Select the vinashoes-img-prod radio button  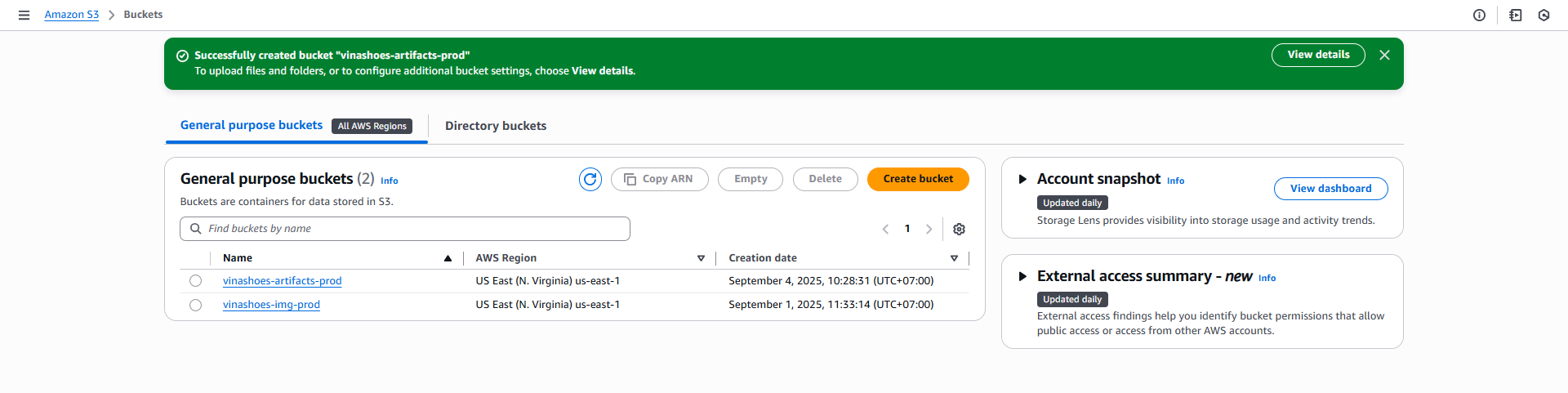pyautogui.click(x=195, y=305)
